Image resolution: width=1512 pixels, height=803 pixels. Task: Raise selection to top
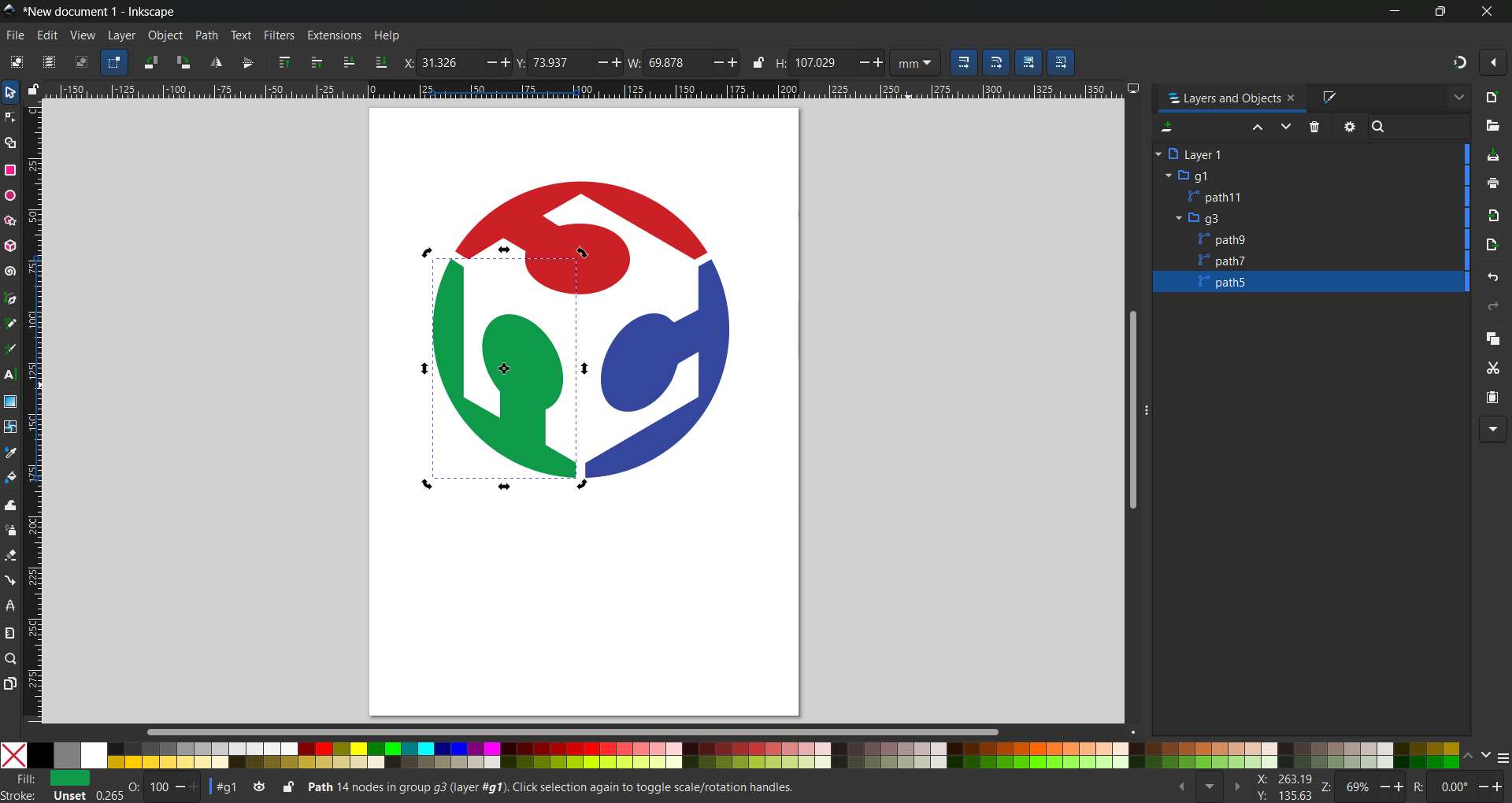click(x=284, y=63)
